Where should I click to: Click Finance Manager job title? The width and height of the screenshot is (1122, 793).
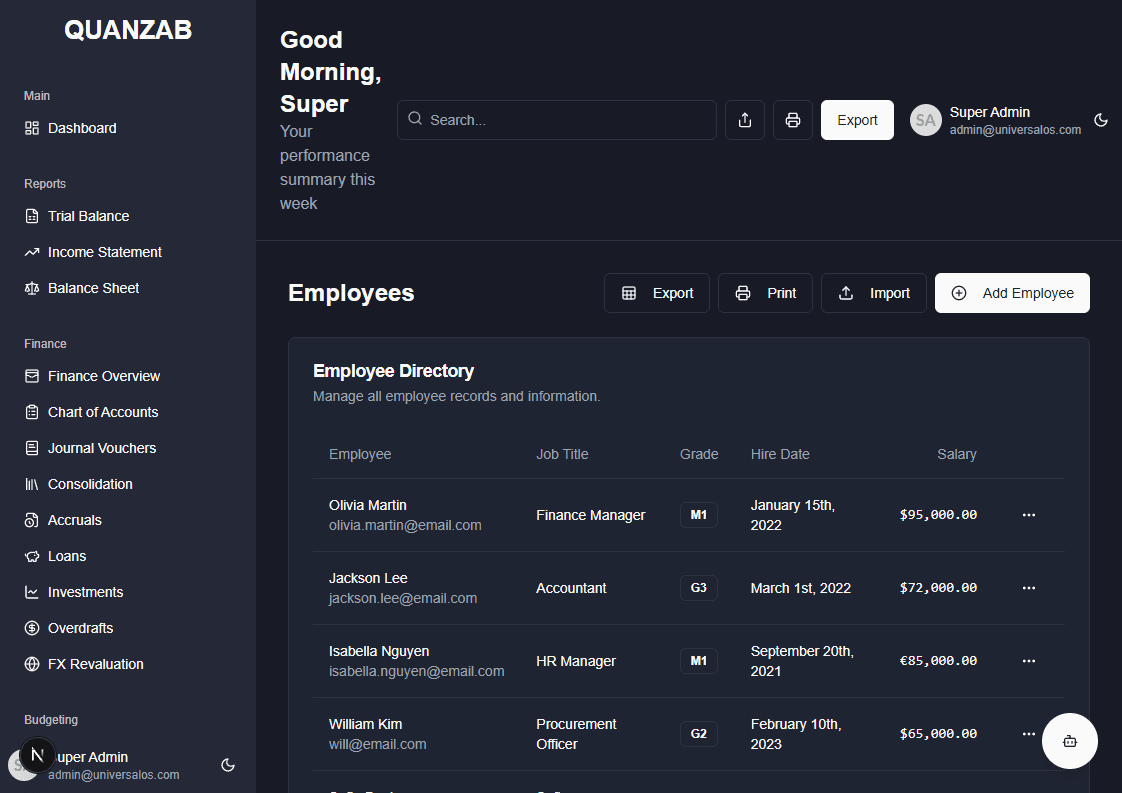tap(590, 515)
